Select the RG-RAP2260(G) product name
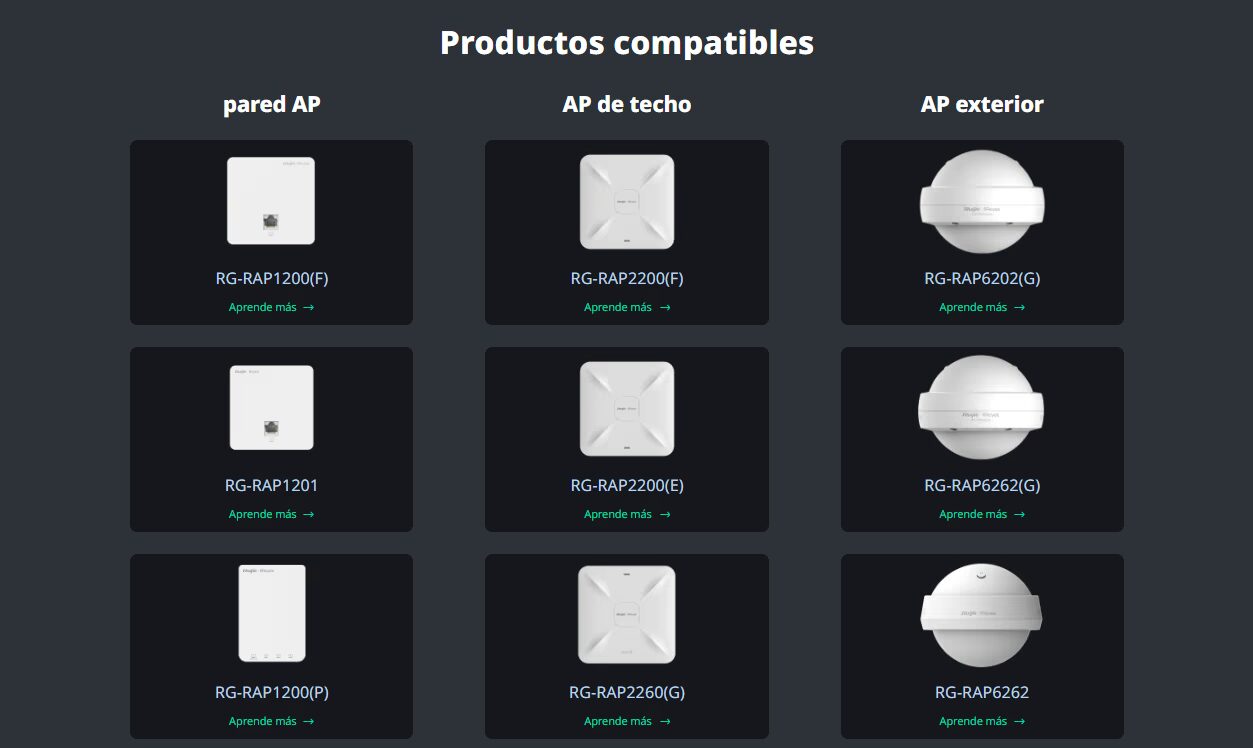 click(x=627, y=692)
